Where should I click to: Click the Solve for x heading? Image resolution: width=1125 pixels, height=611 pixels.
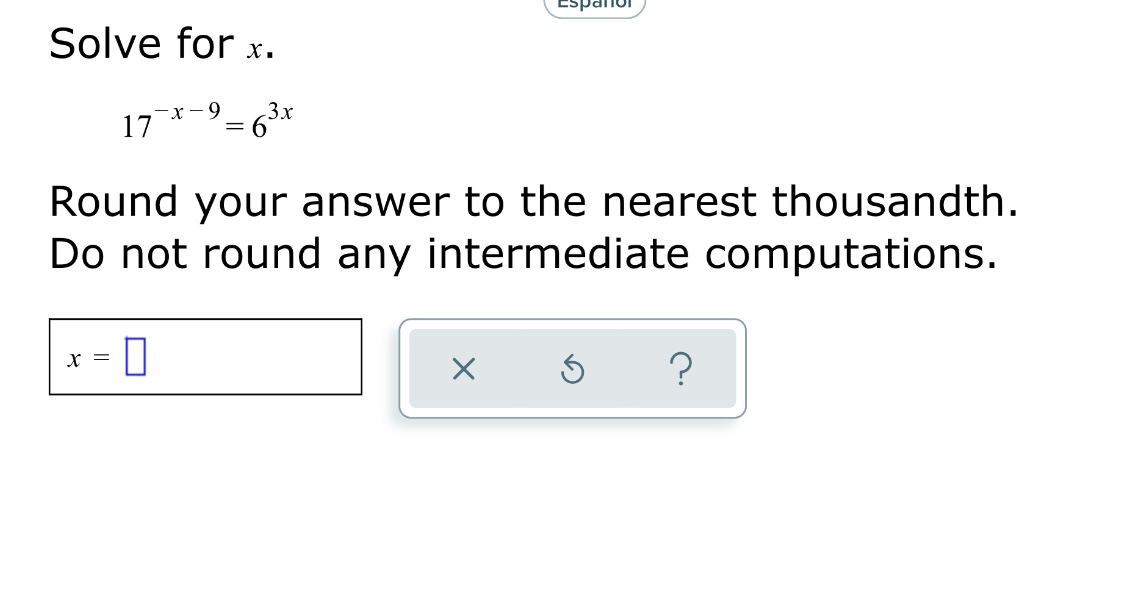click(x=160, y=42)
